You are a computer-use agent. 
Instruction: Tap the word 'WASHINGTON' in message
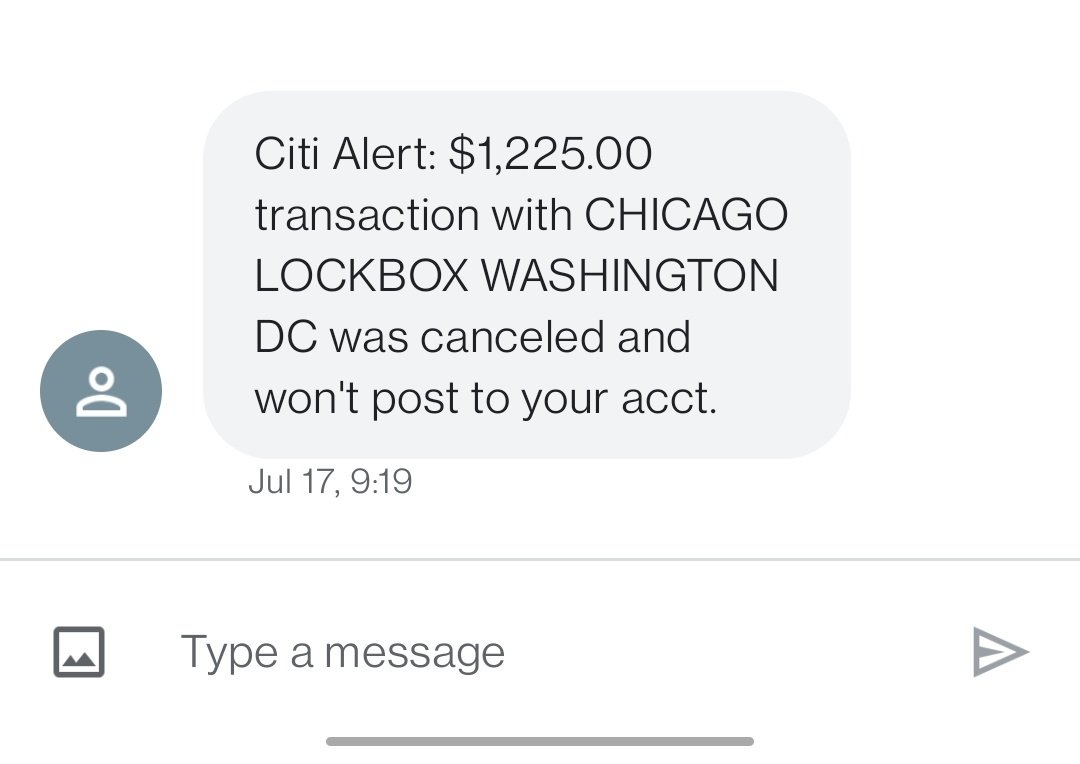[630, 276]
